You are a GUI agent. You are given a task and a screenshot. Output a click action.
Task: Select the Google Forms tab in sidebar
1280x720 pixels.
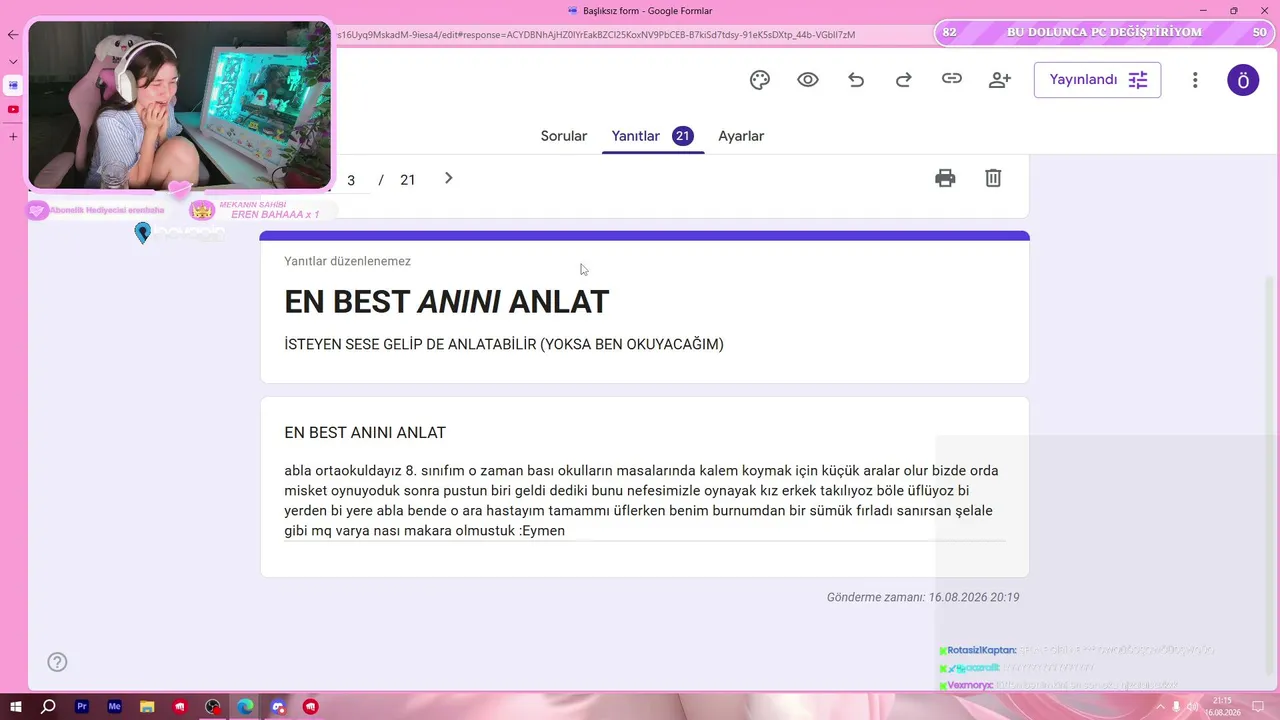point(13,85)
